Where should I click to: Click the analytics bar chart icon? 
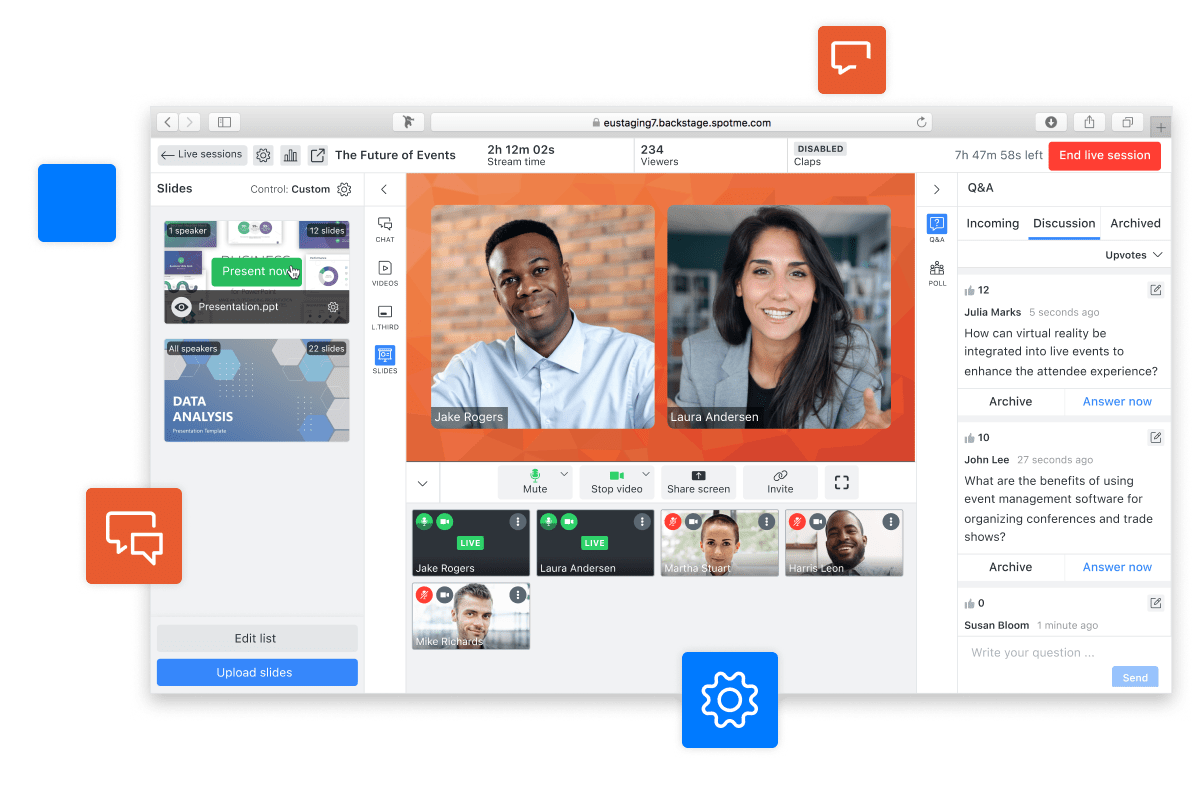click(x=290, y=155)
